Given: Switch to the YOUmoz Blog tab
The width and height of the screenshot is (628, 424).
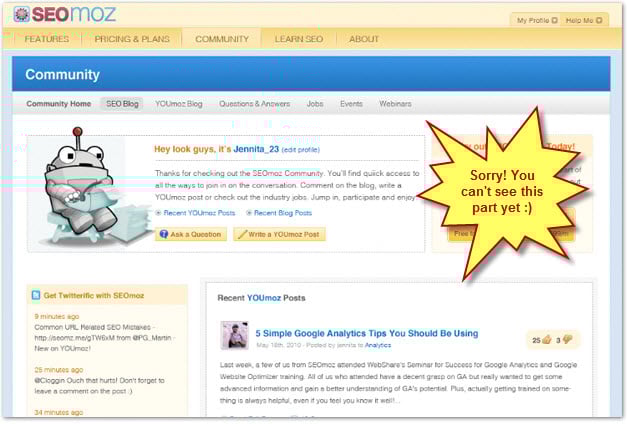Looking at the screenshot, I should [179, 103].
